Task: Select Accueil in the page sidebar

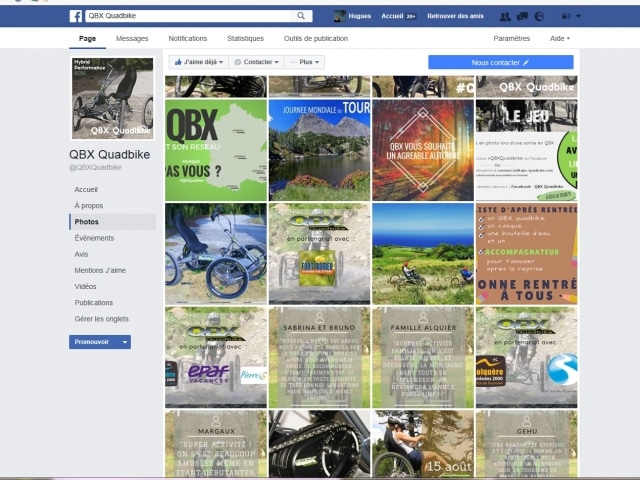Action: pyautogui.click(x=86, y=189)
